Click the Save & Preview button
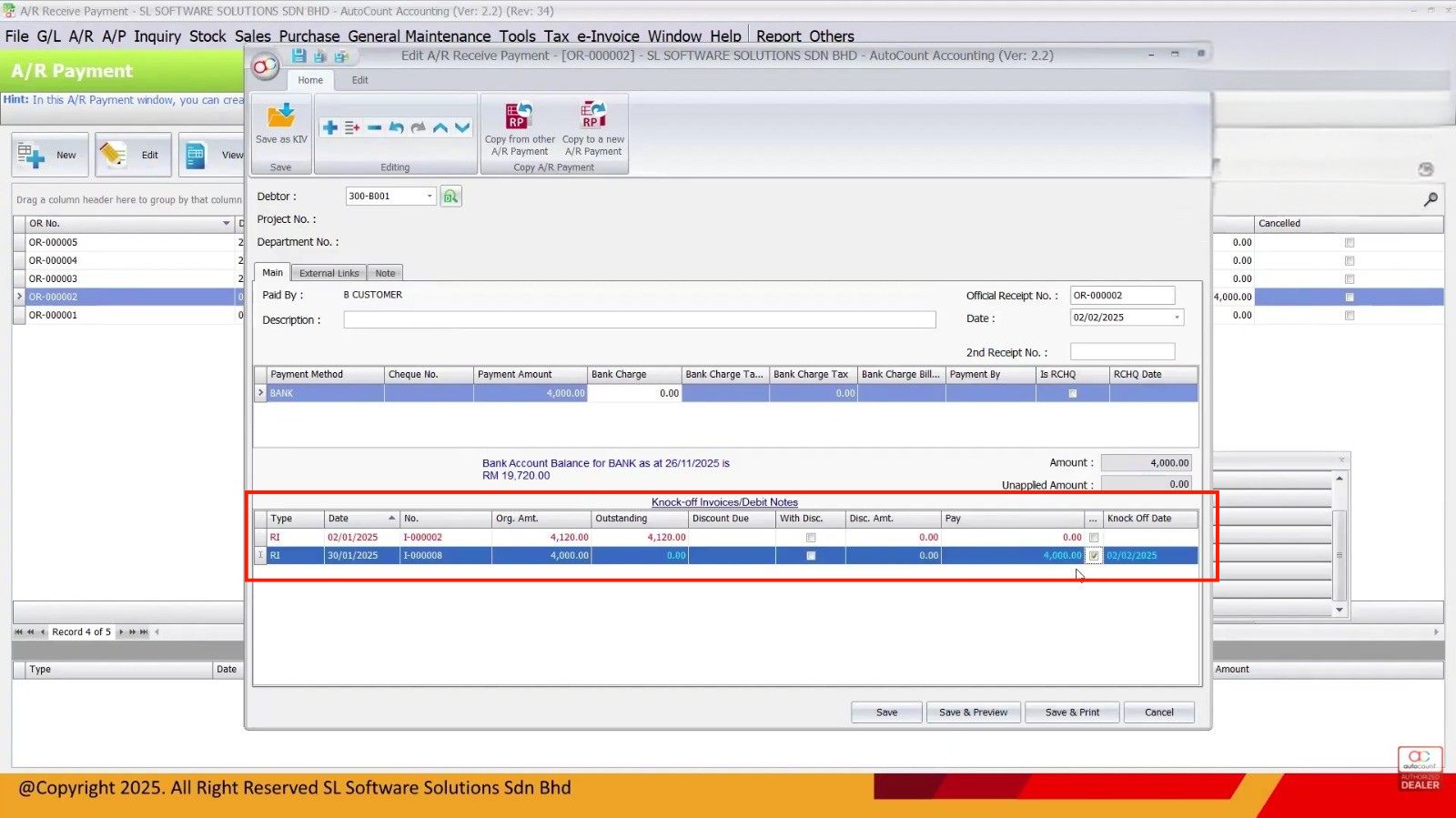 pyautogui.click(x=973, y=712)
